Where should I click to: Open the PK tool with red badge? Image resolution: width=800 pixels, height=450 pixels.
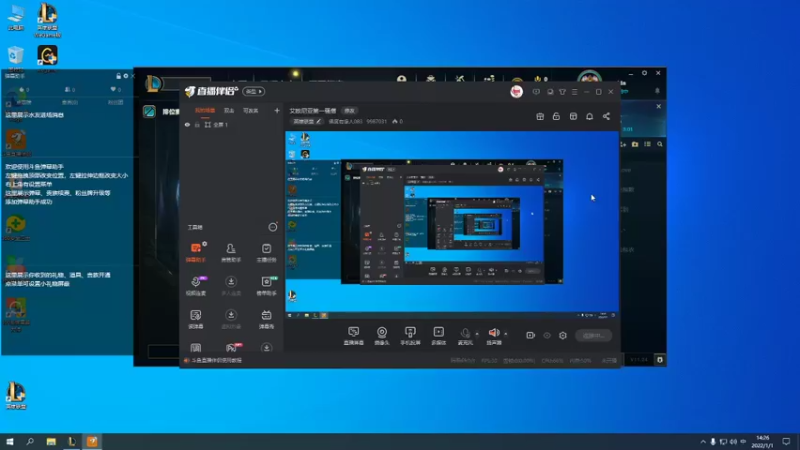click(232, 348)
